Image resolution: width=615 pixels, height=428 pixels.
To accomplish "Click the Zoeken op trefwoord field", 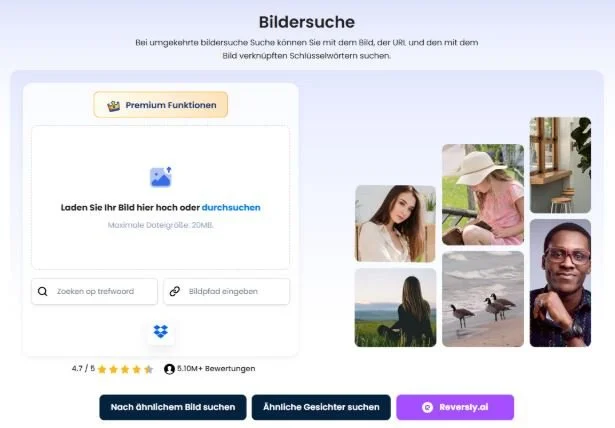I will click(x=95, y=291).
